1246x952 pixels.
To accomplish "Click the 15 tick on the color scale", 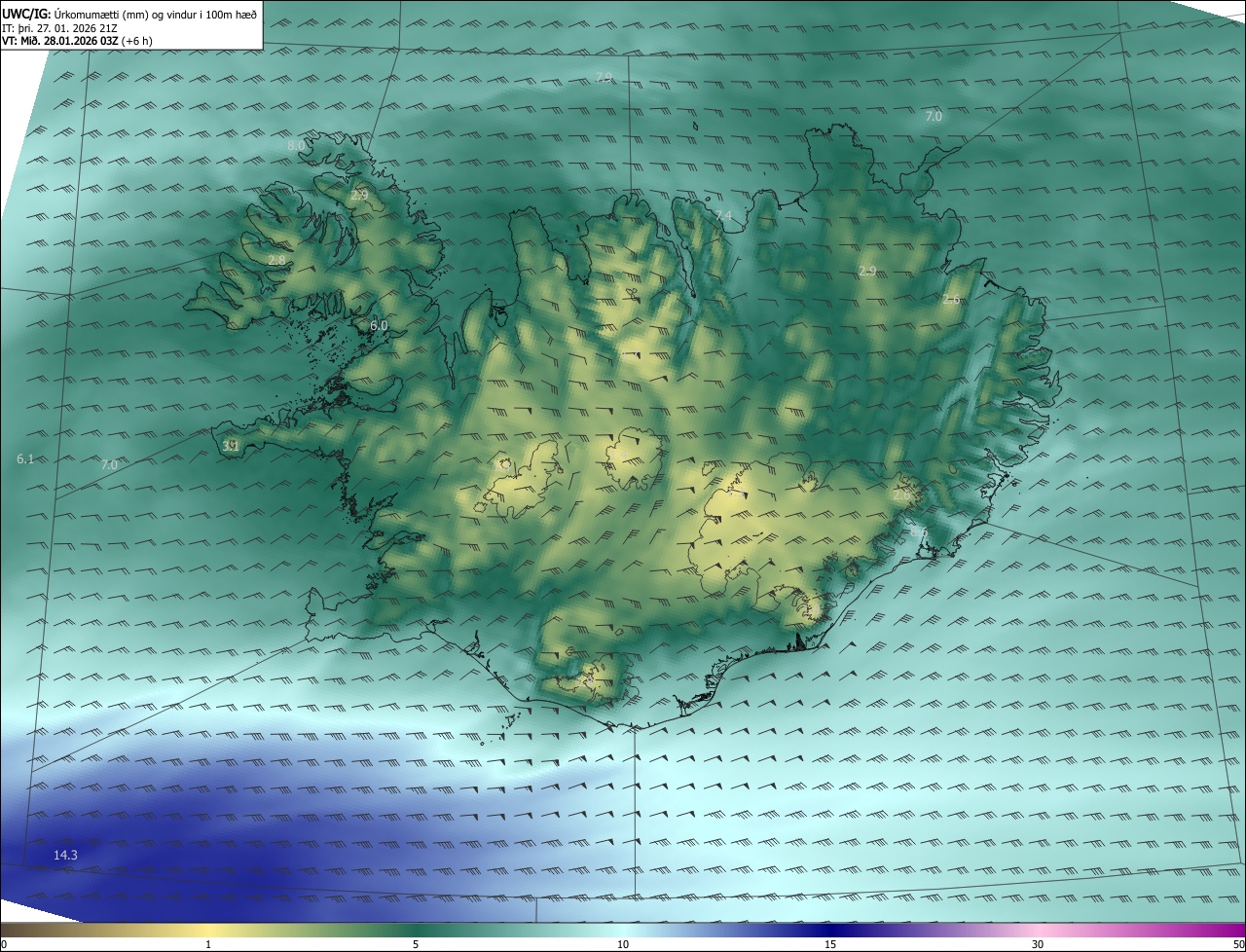I will (830, 944).
